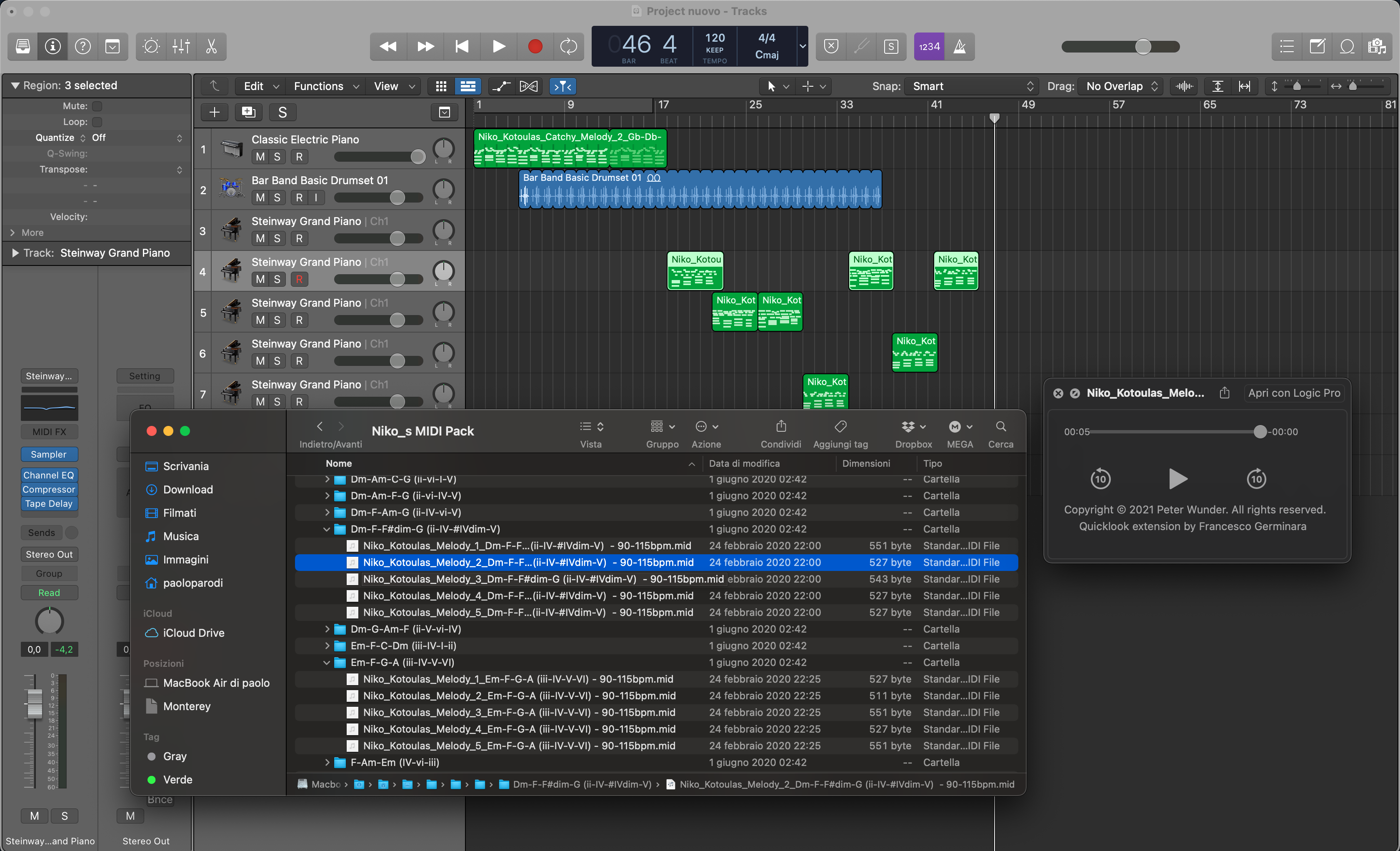Toggle the Inspector info button
1400x851 pixels.
pyautogui.click(x=53, y=46)
